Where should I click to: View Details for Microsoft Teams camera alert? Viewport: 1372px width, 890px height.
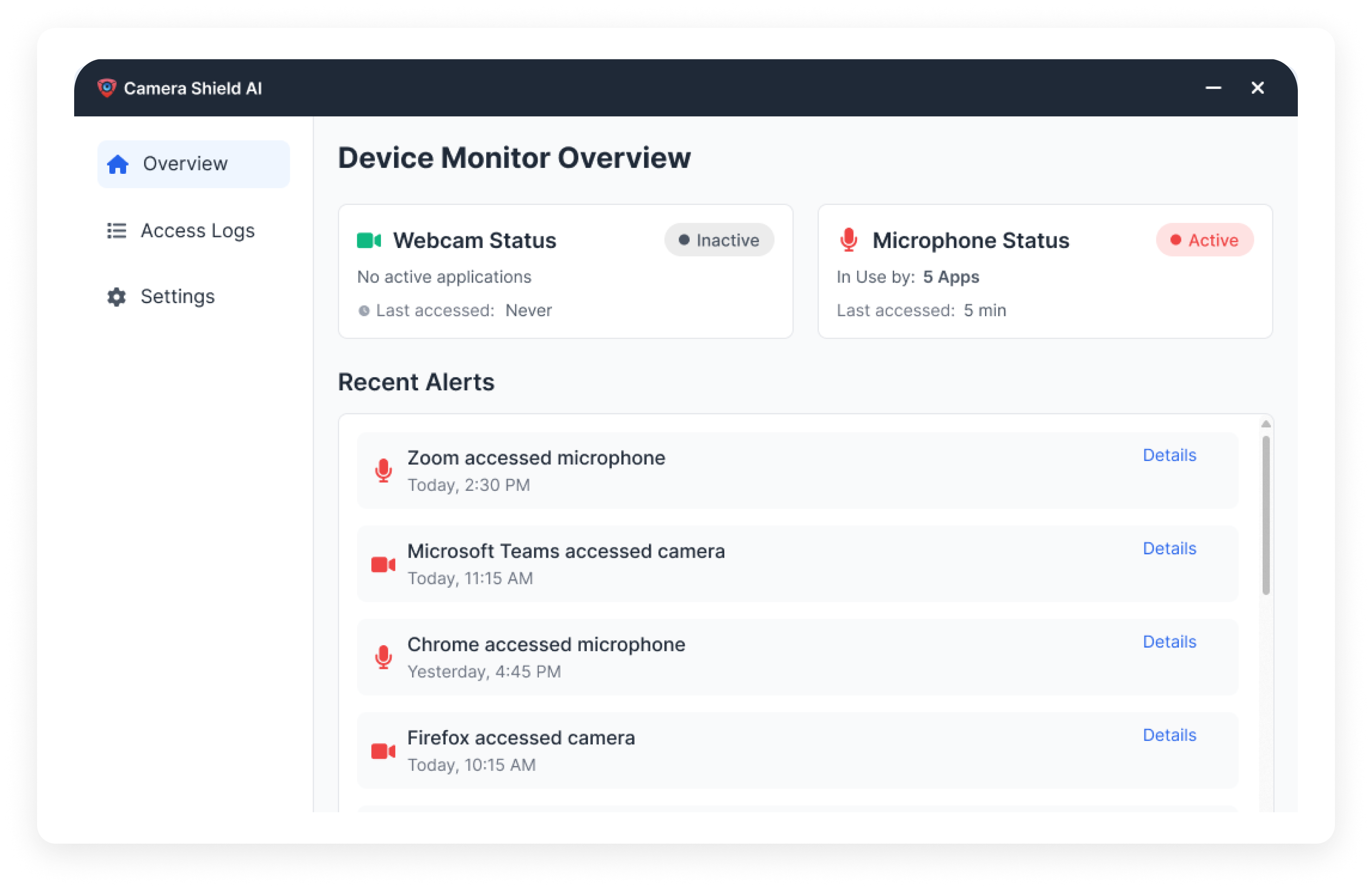tap(1169, 549)
